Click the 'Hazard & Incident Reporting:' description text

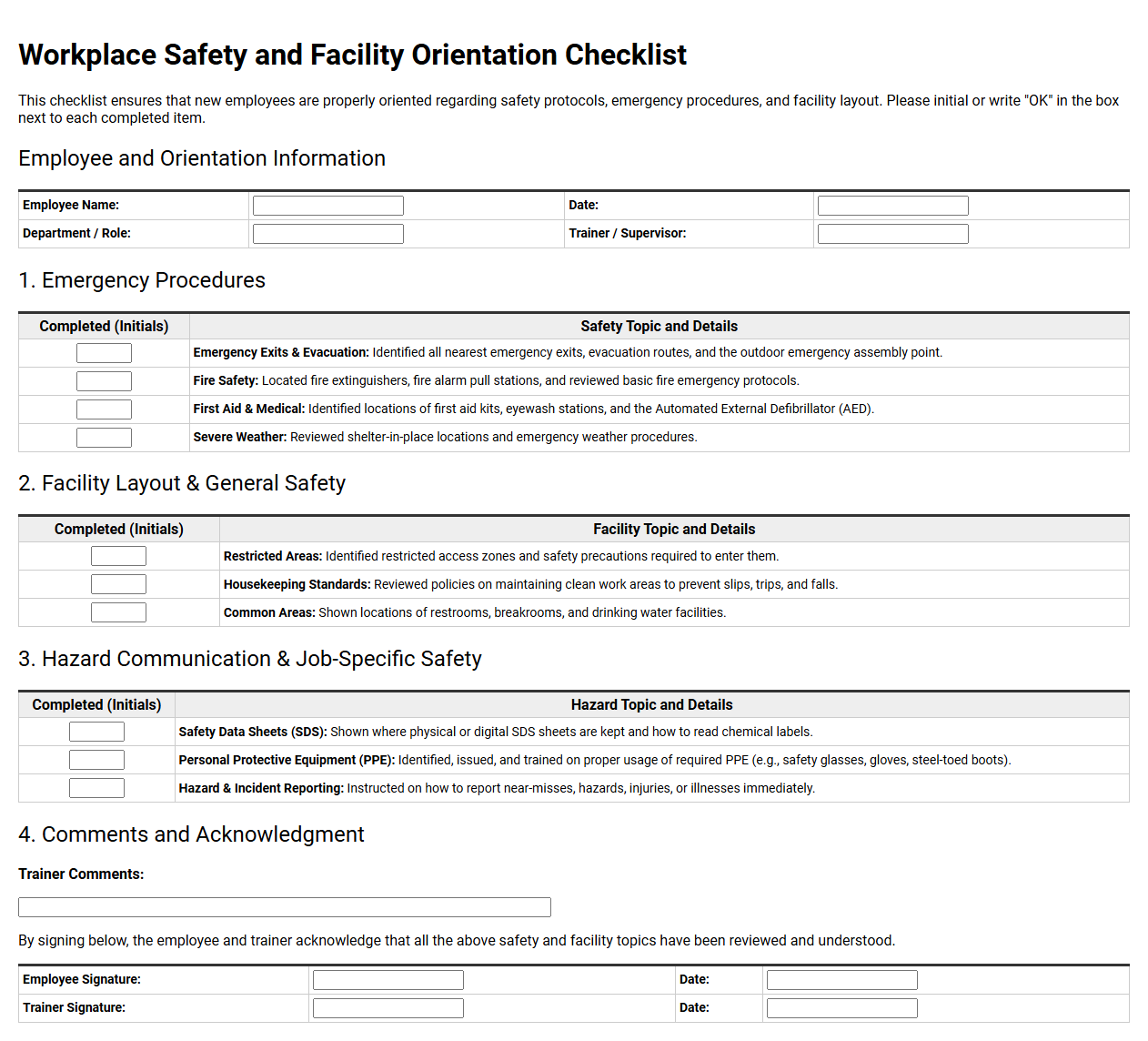click(x=497, y=788)
